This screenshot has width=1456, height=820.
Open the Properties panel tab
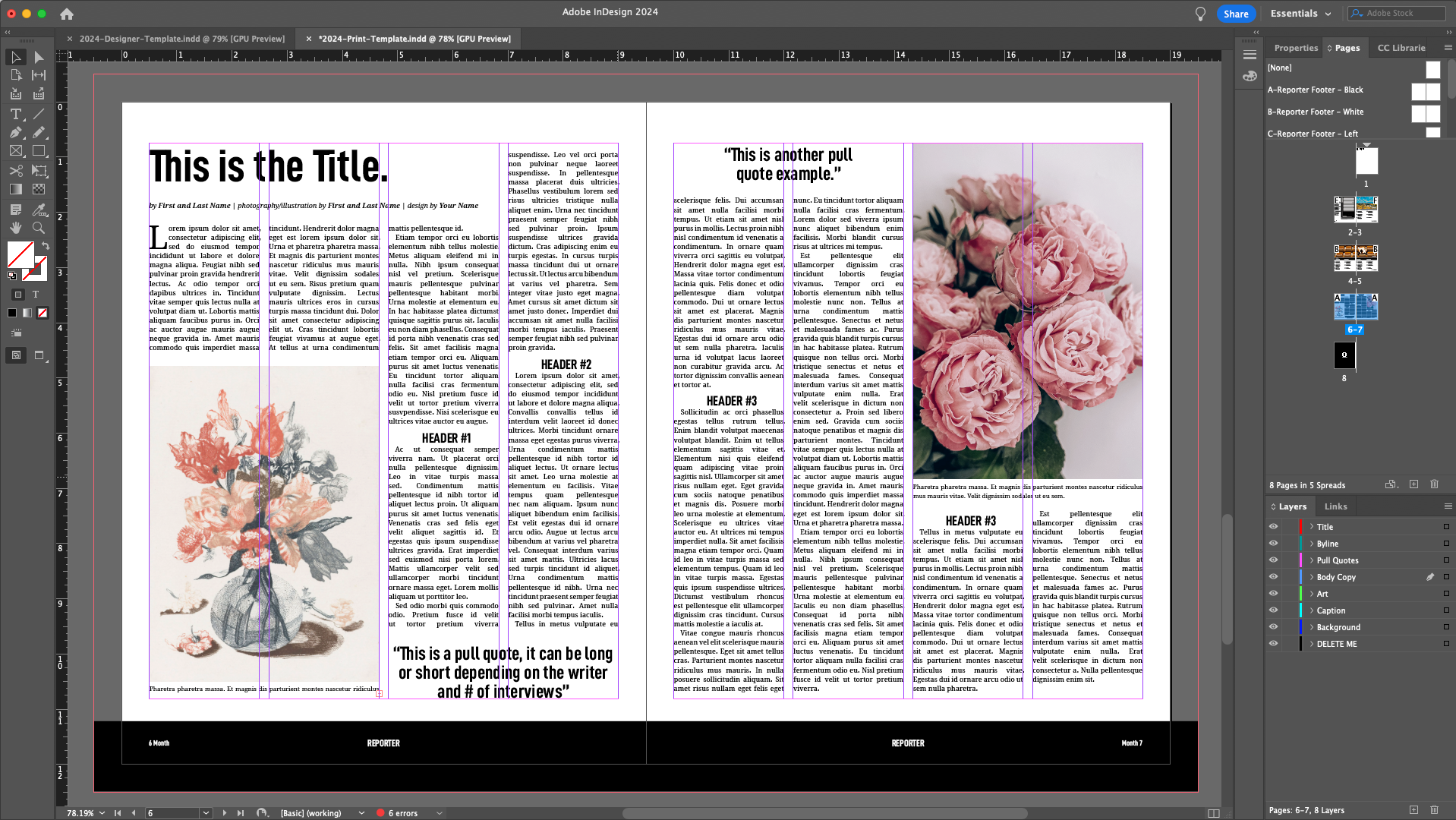[1295, 48]
